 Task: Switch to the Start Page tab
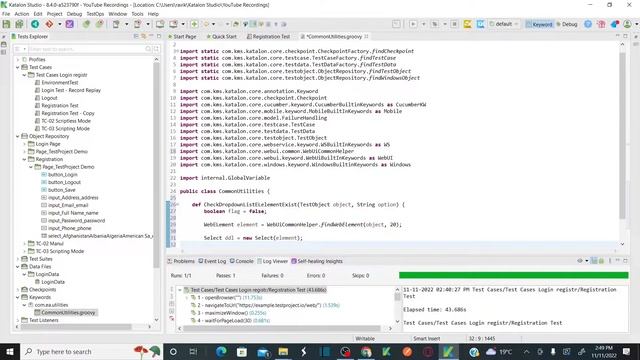tap(182, 36)
